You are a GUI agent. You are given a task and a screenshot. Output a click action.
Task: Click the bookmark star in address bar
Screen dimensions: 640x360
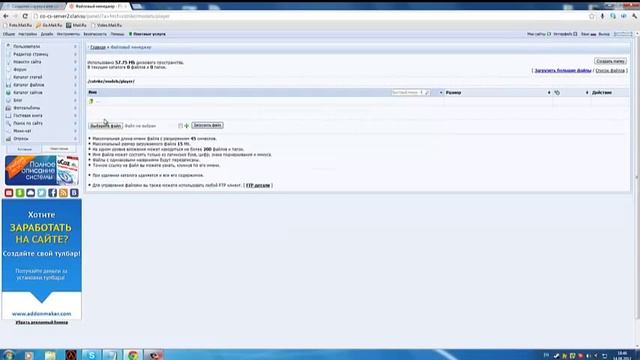coord(591,16)
